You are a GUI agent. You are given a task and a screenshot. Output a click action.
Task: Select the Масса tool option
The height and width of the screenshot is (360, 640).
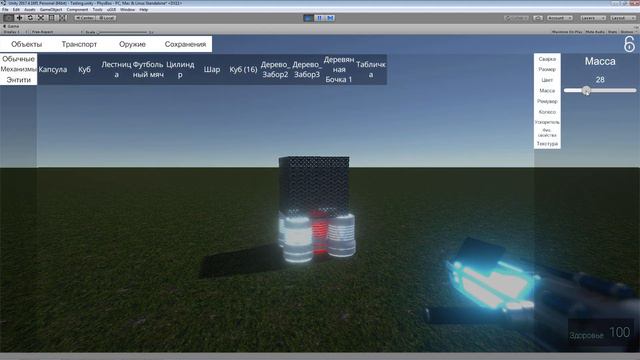[547, 91]
